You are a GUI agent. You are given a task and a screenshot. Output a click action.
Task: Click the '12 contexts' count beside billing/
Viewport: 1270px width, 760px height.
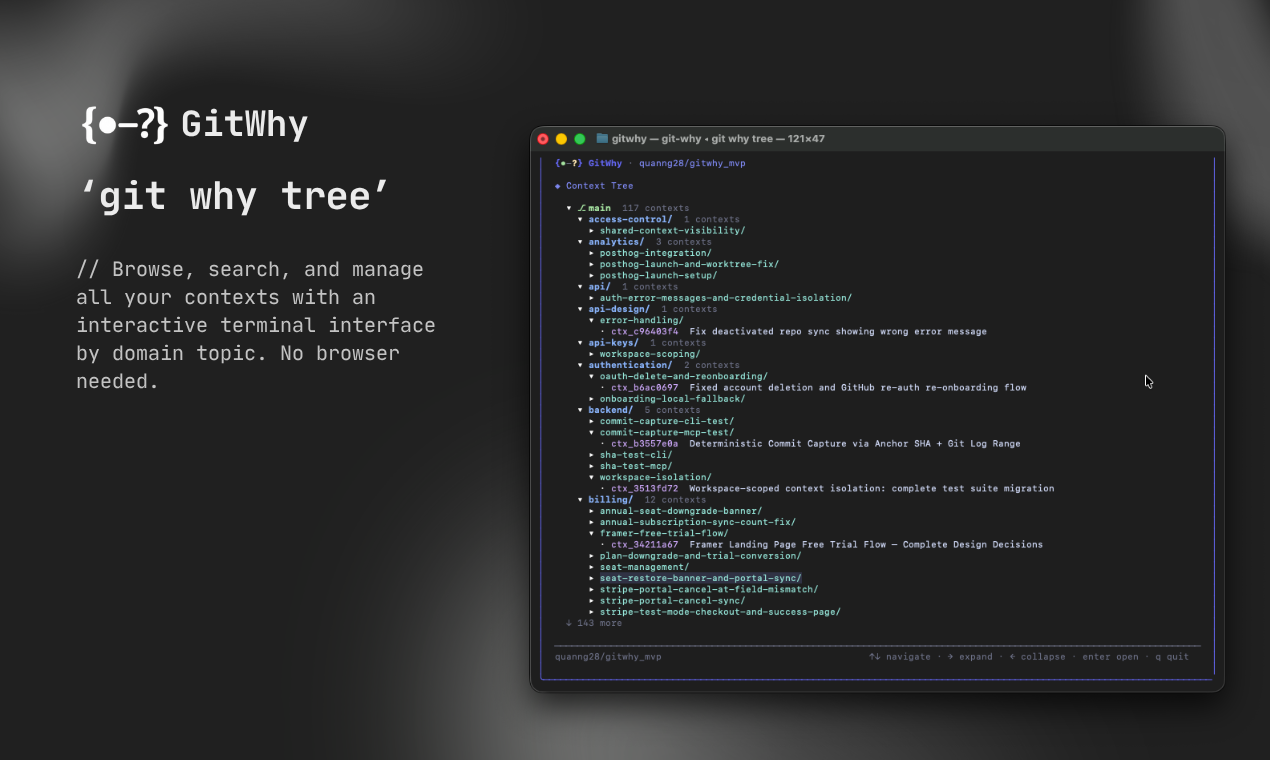pyautogui.click(x=675, y=499)
